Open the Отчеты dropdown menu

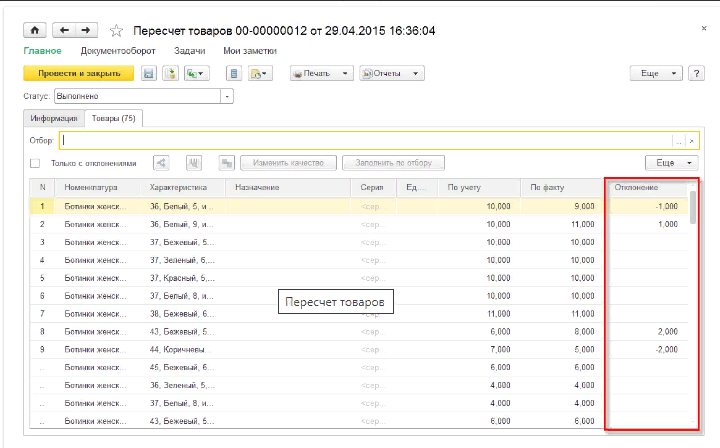point(391,73)
